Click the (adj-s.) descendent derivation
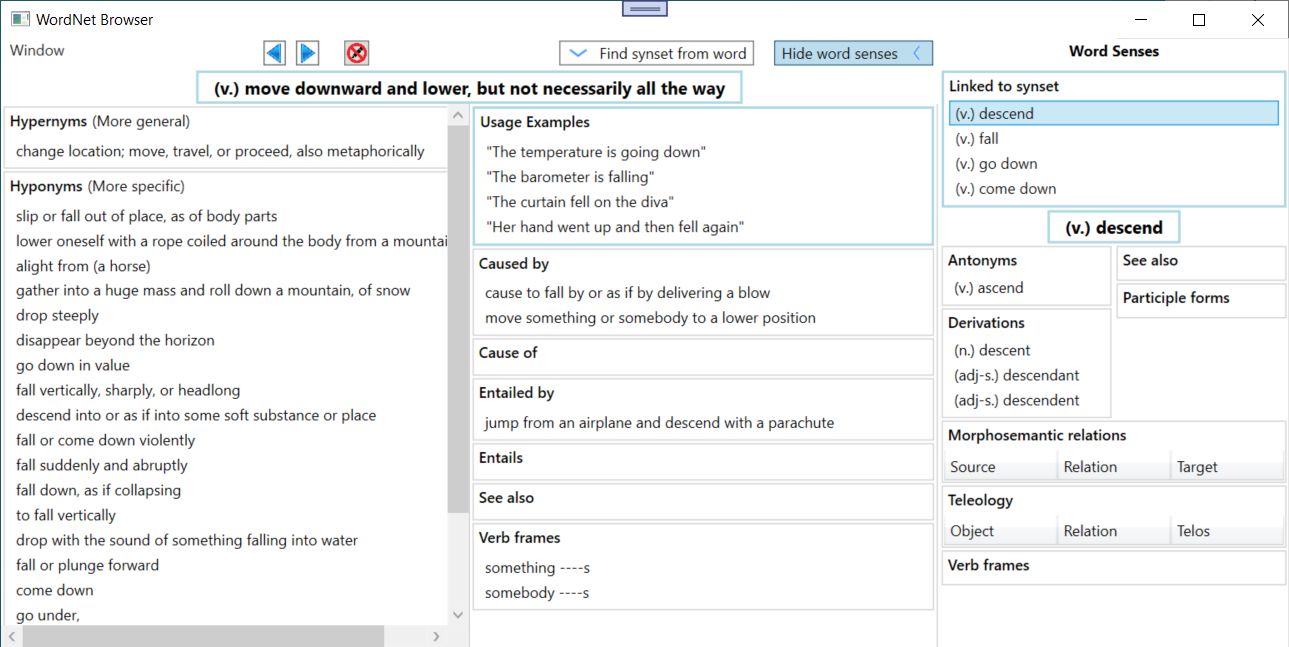 [1017, 401]
